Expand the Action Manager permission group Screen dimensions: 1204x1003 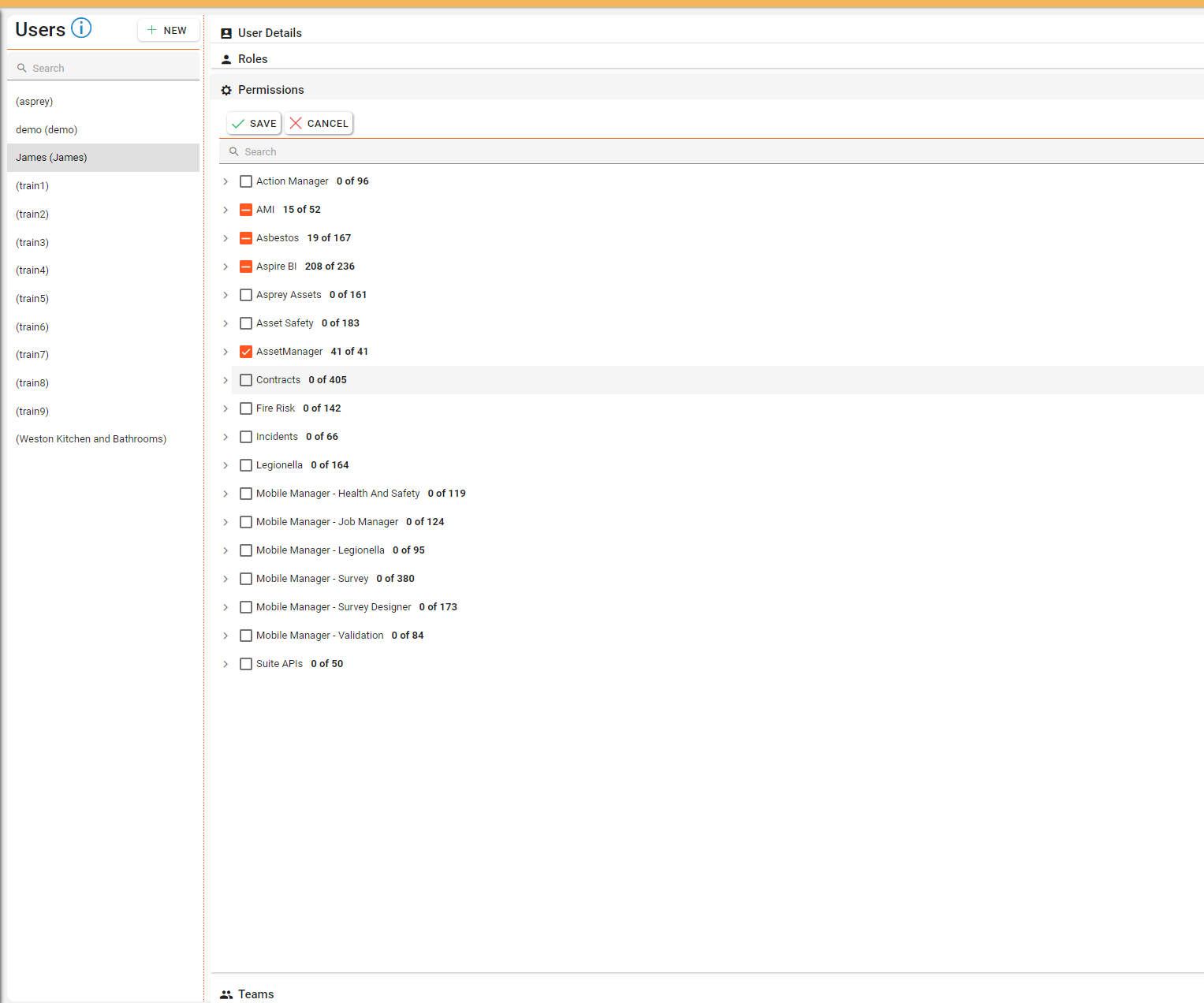(226, 181)
